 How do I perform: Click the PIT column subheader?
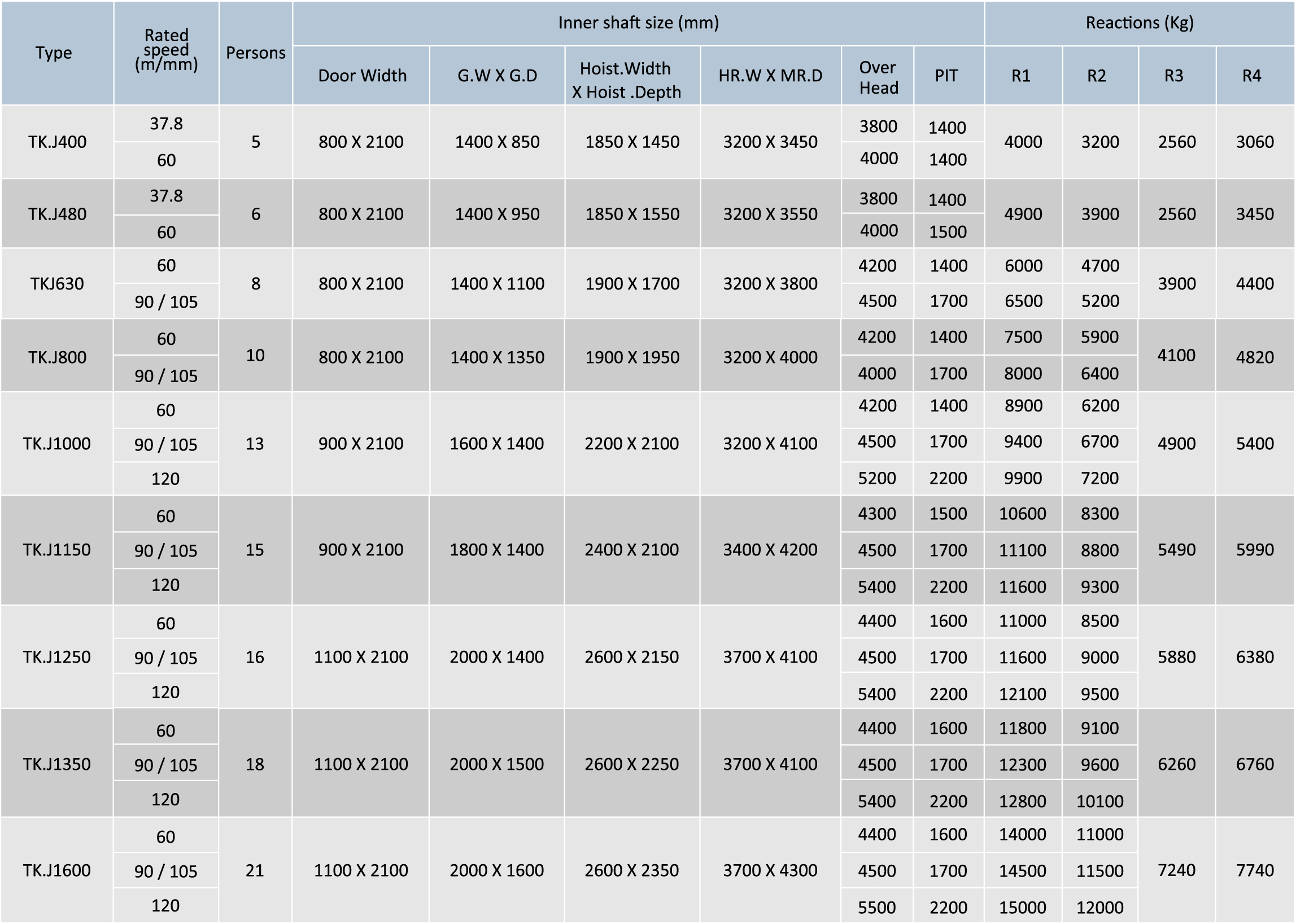946,76
